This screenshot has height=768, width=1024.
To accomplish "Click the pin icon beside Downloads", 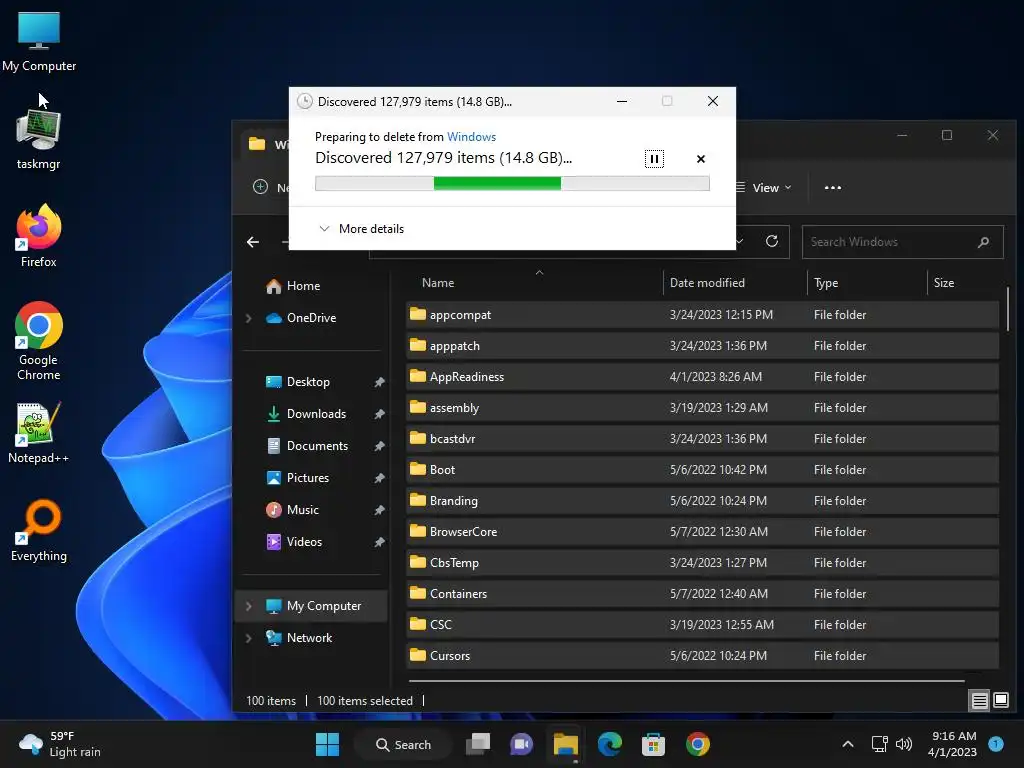I will click(379, 414).
